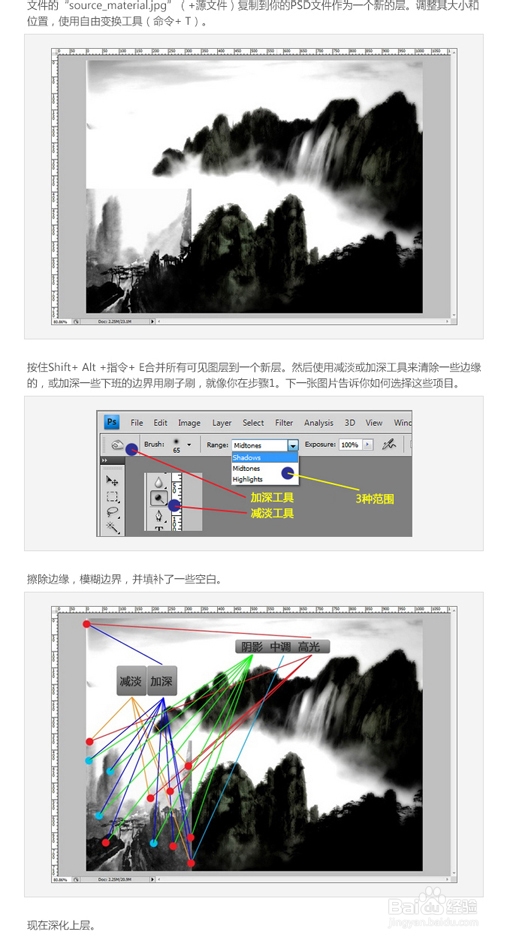Enable the airbrush icon in options bar
Screen dimensions: 507x941
pyautogui.click(x=389, y=445)
